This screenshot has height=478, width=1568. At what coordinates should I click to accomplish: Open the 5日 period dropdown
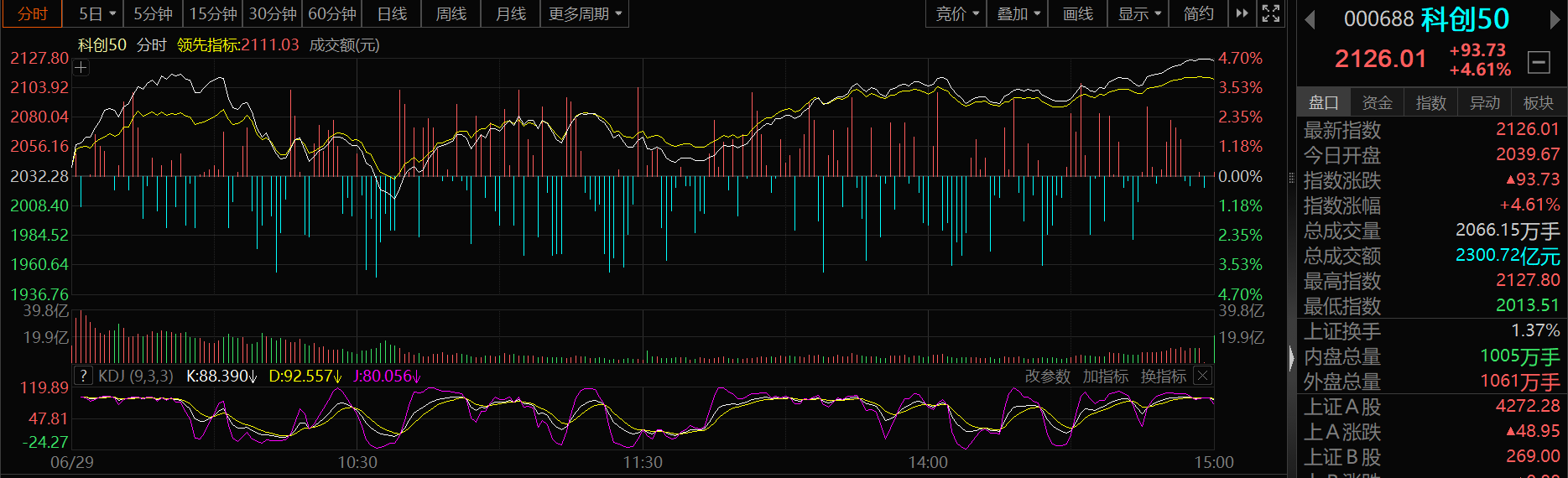(x=97, y=13)
